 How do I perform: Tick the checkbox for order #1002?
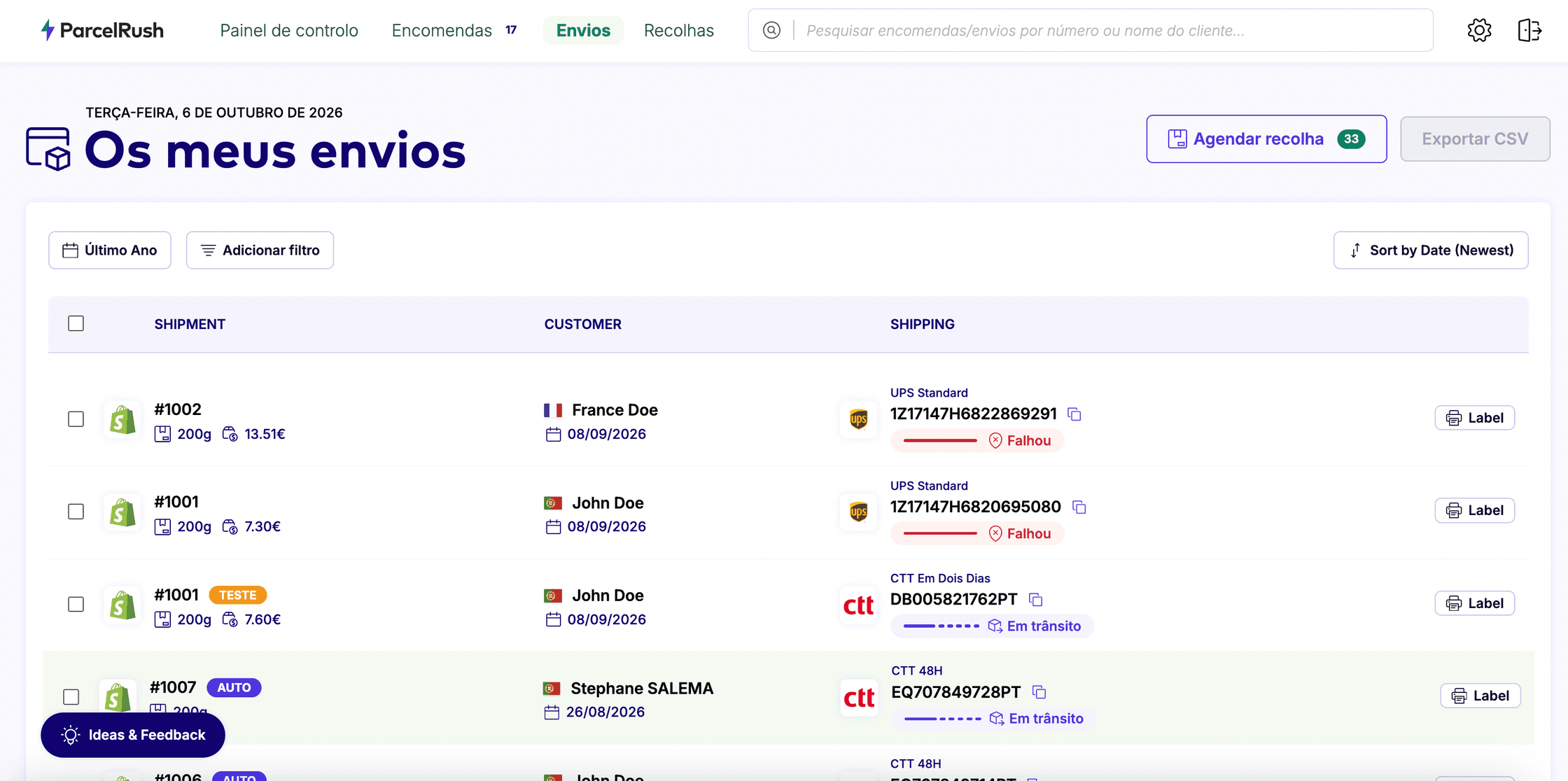(x=76, y=419)
